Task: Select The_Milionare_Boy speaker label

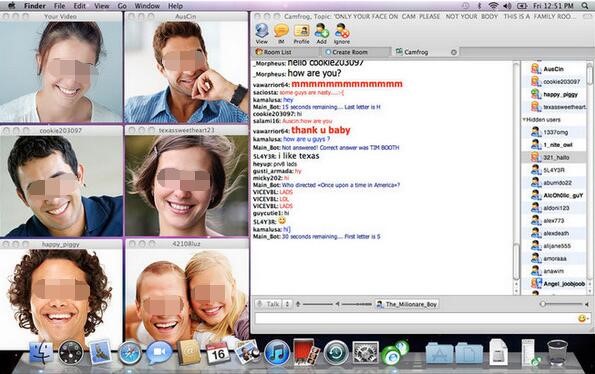Action: click(x=407, y=304)
